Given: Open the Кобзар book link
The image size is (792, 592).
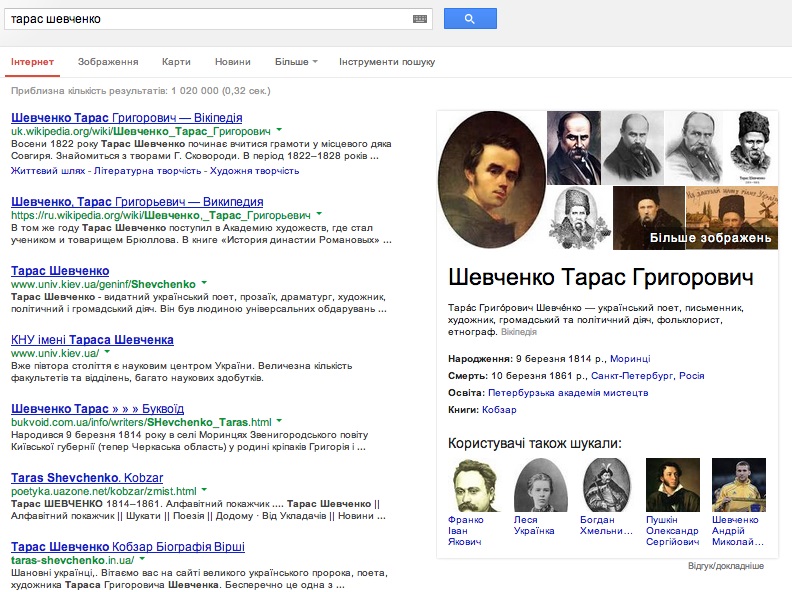Looking at the screenshot, I should pos(499,410).
